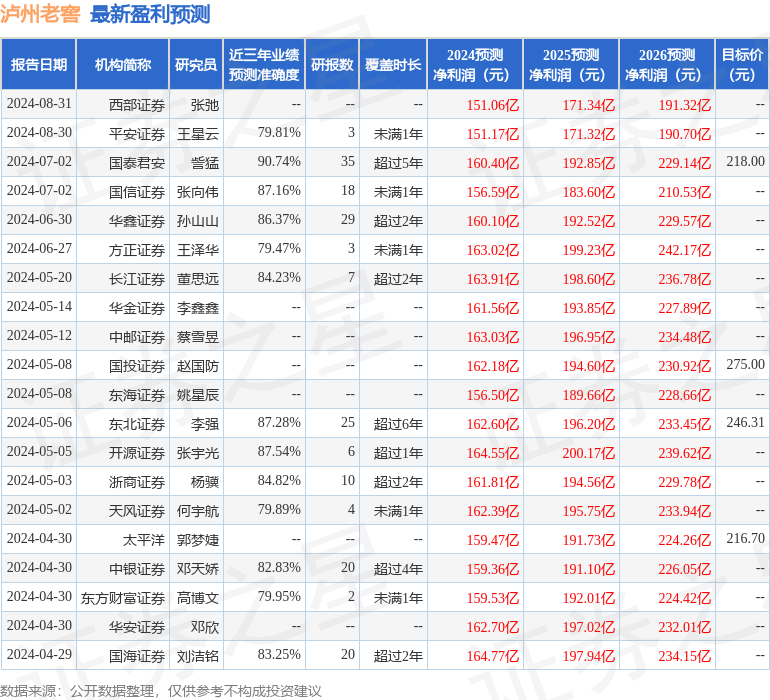
Task: Select the 164.77亿 profit value
Action: [493, 655]
